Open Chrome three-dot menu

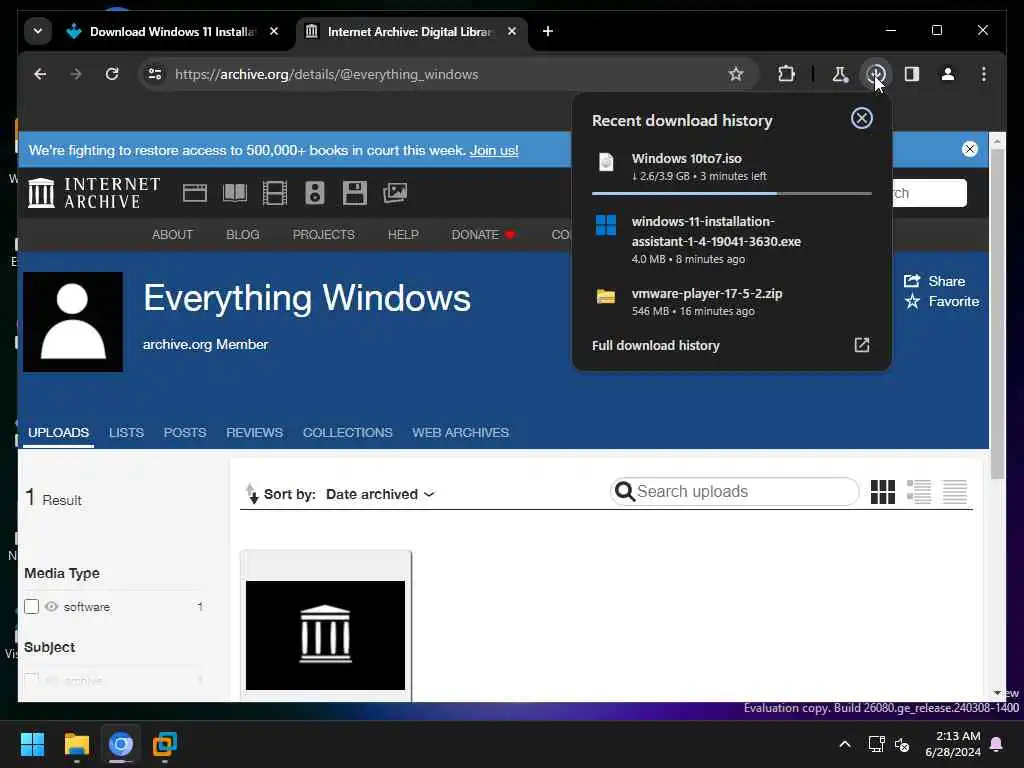pyautogui.click(x=984, y=74)
